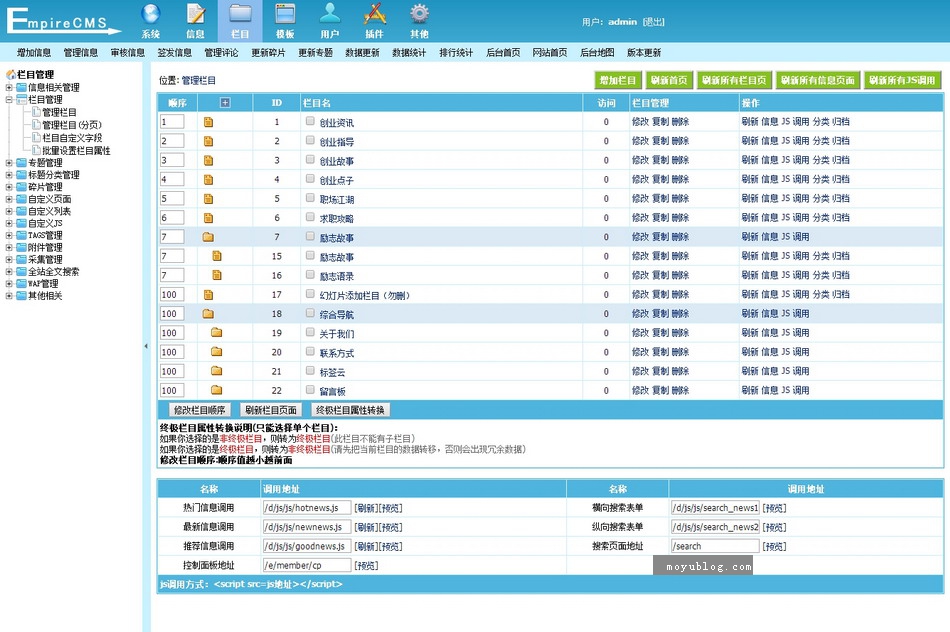Open the 数据统计 menu item

[x=409, y=53]
